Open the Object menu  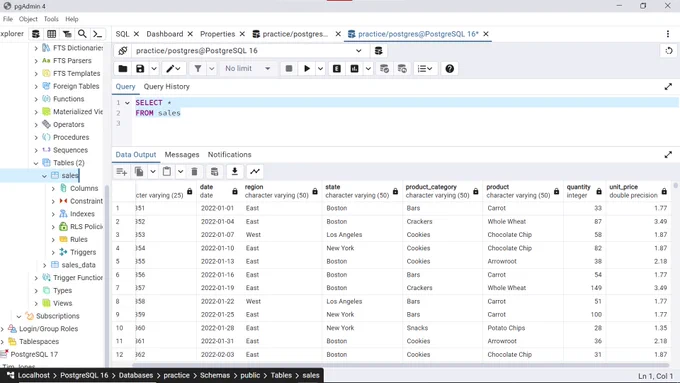pos(28,19)
